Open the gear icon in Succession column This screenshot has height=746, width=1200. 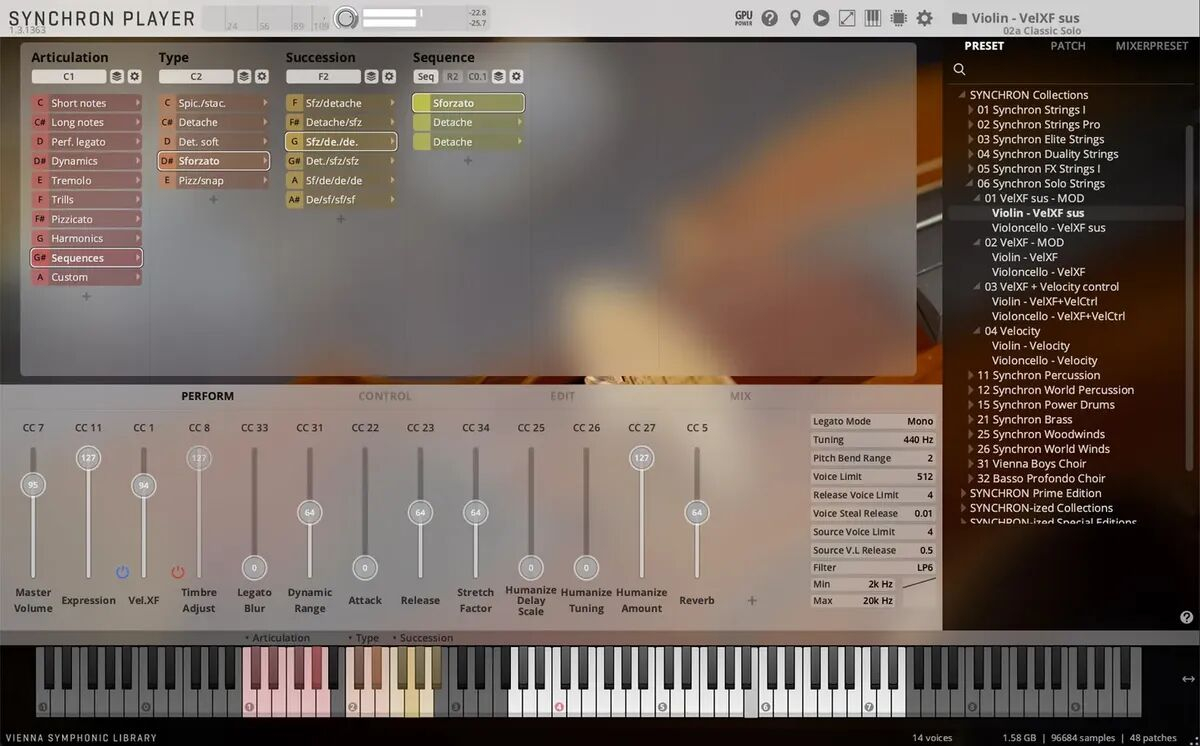pos(389,77)
